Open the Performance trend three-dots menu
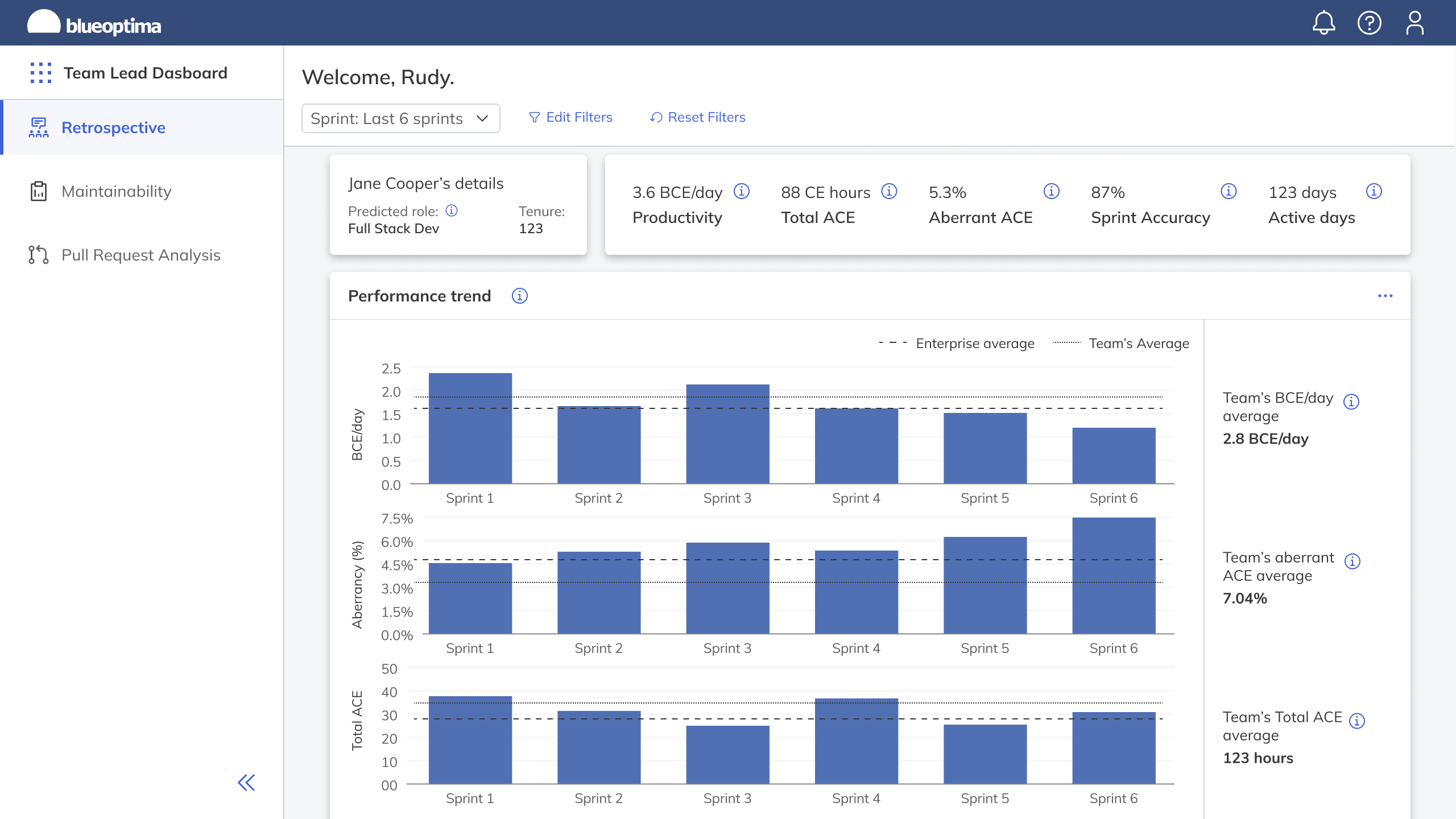The width and height of the screenshot is (1456, 819). point(1385,296)
